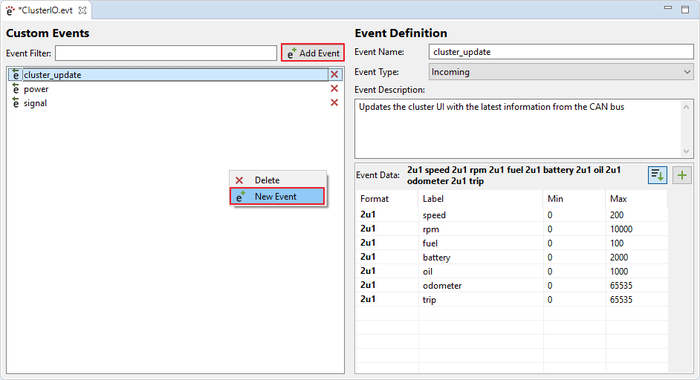This screenshot has height=380, width=700.
Task: Remove the signal event using its X
Action: (x=334, y=103)
